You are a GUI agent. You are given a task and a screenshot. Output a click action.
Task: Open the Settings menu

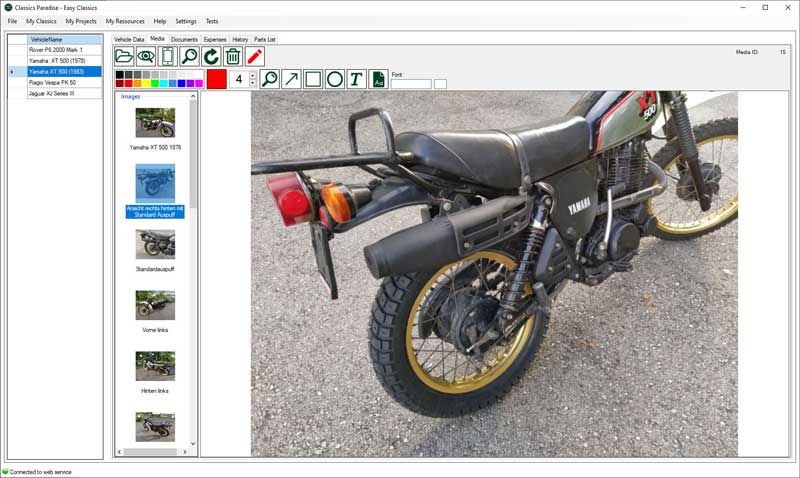pos(186,21)
